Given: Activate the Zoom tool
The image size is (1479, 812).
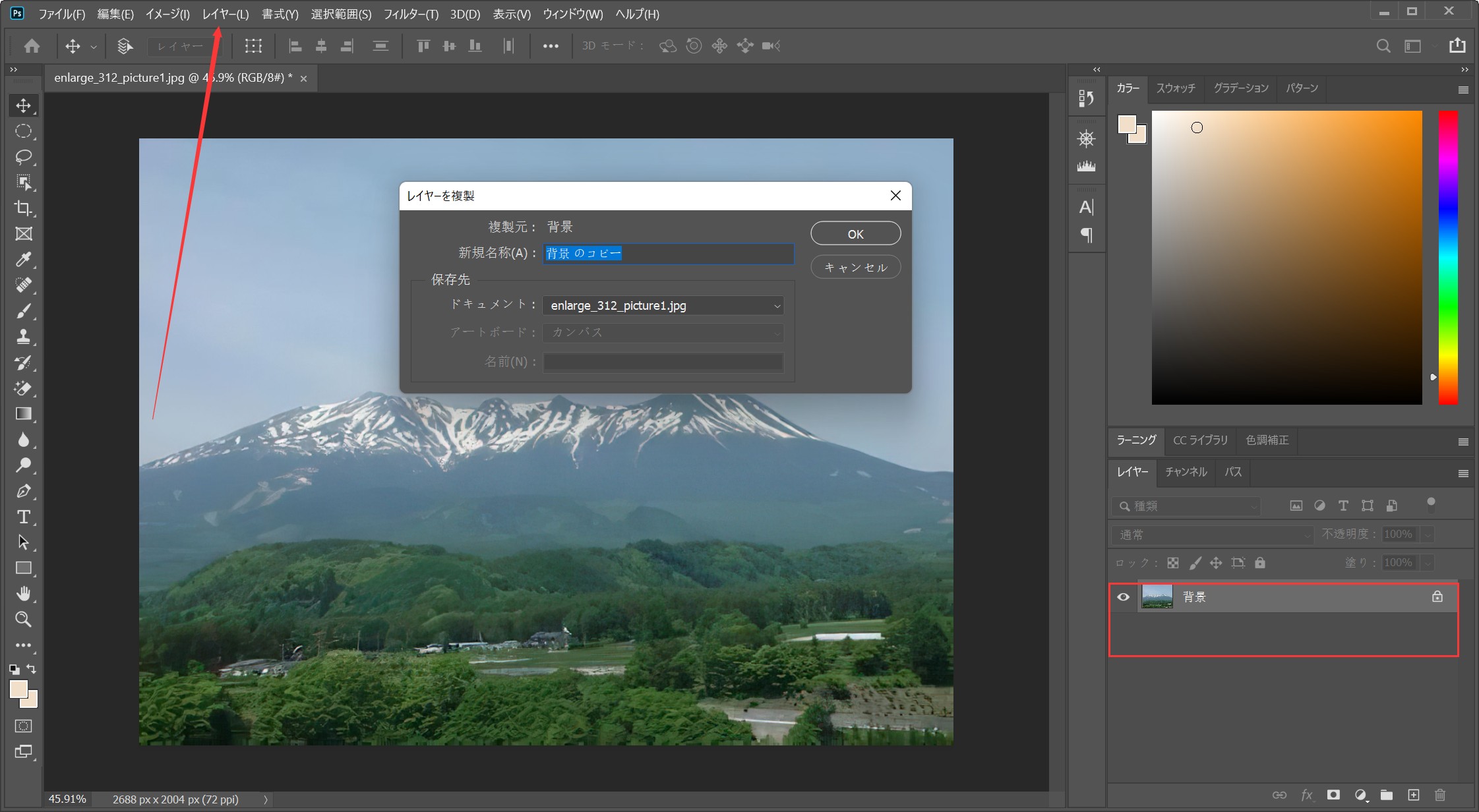Looking at the screenshot, I should point(23,620).
